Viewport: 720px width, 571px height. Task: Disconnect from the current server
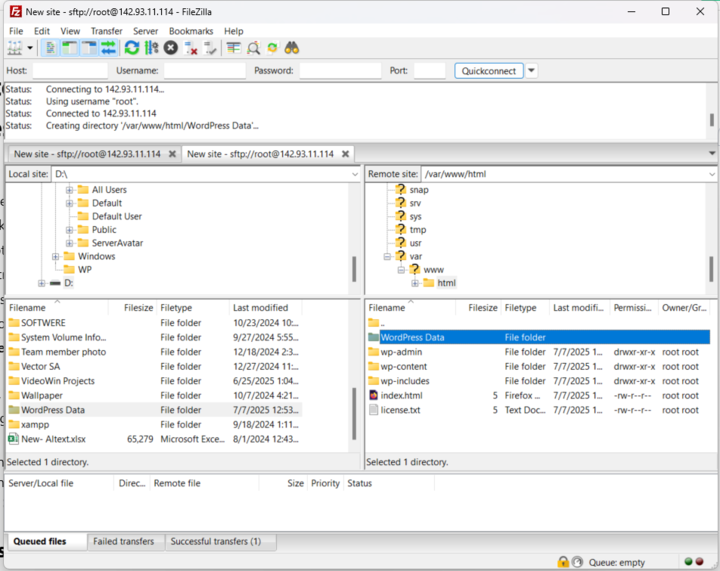(191, 48)
